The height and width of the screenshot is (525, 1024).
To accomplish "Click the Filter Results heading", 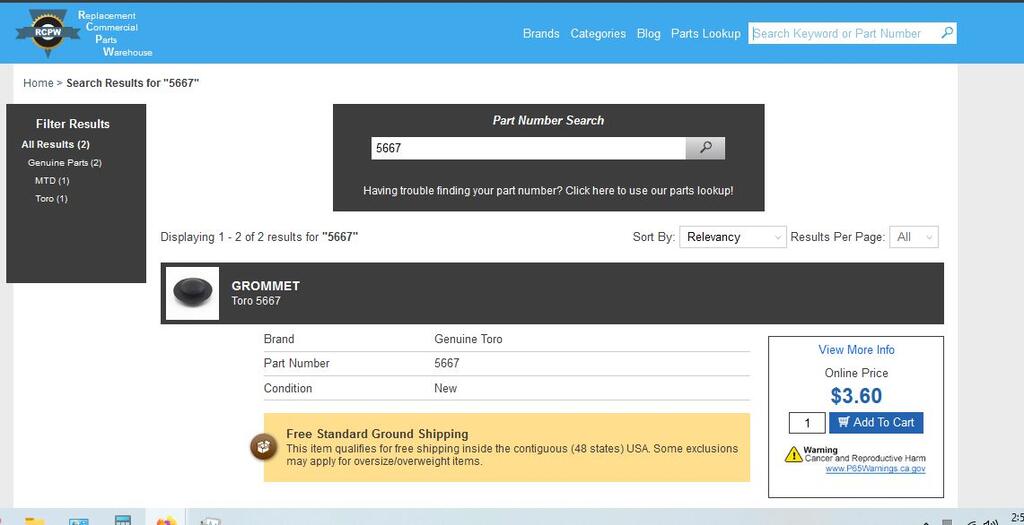I will point(72,124).
